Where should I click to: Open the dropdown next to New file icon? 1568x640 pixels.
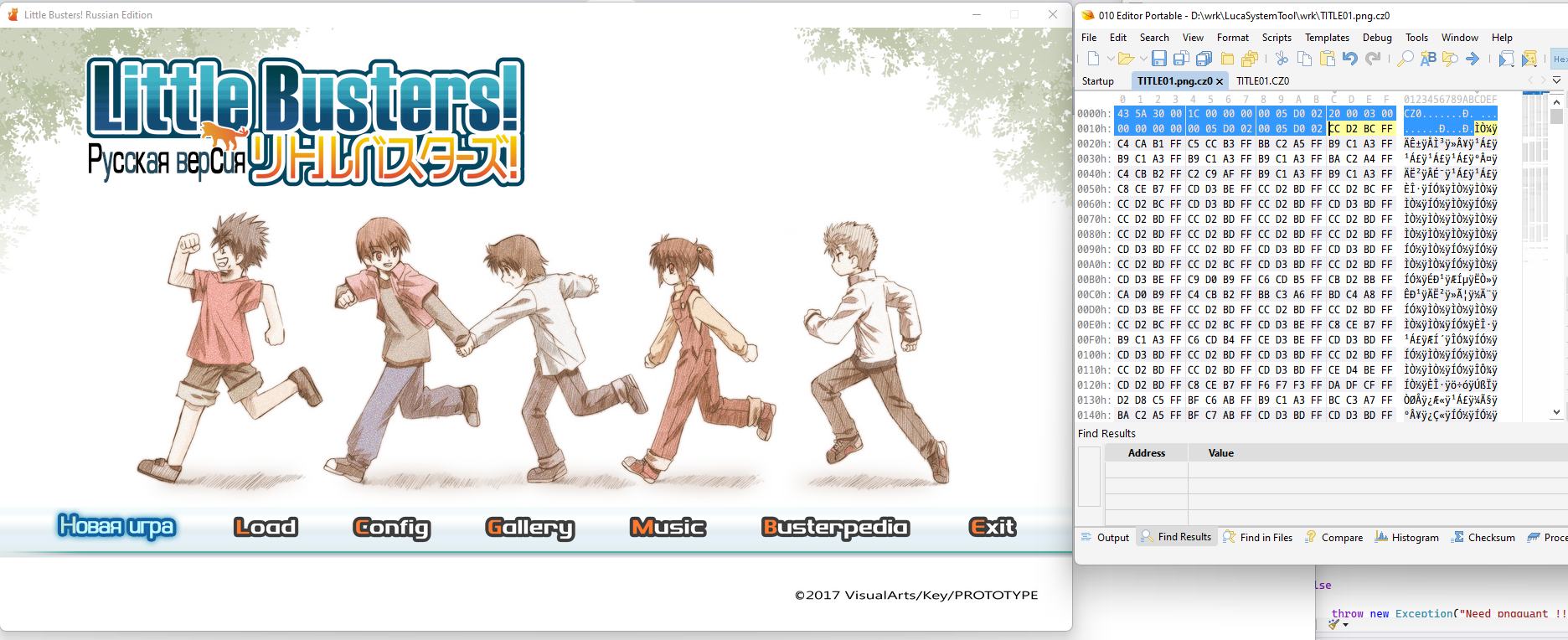click(1111, 59)
